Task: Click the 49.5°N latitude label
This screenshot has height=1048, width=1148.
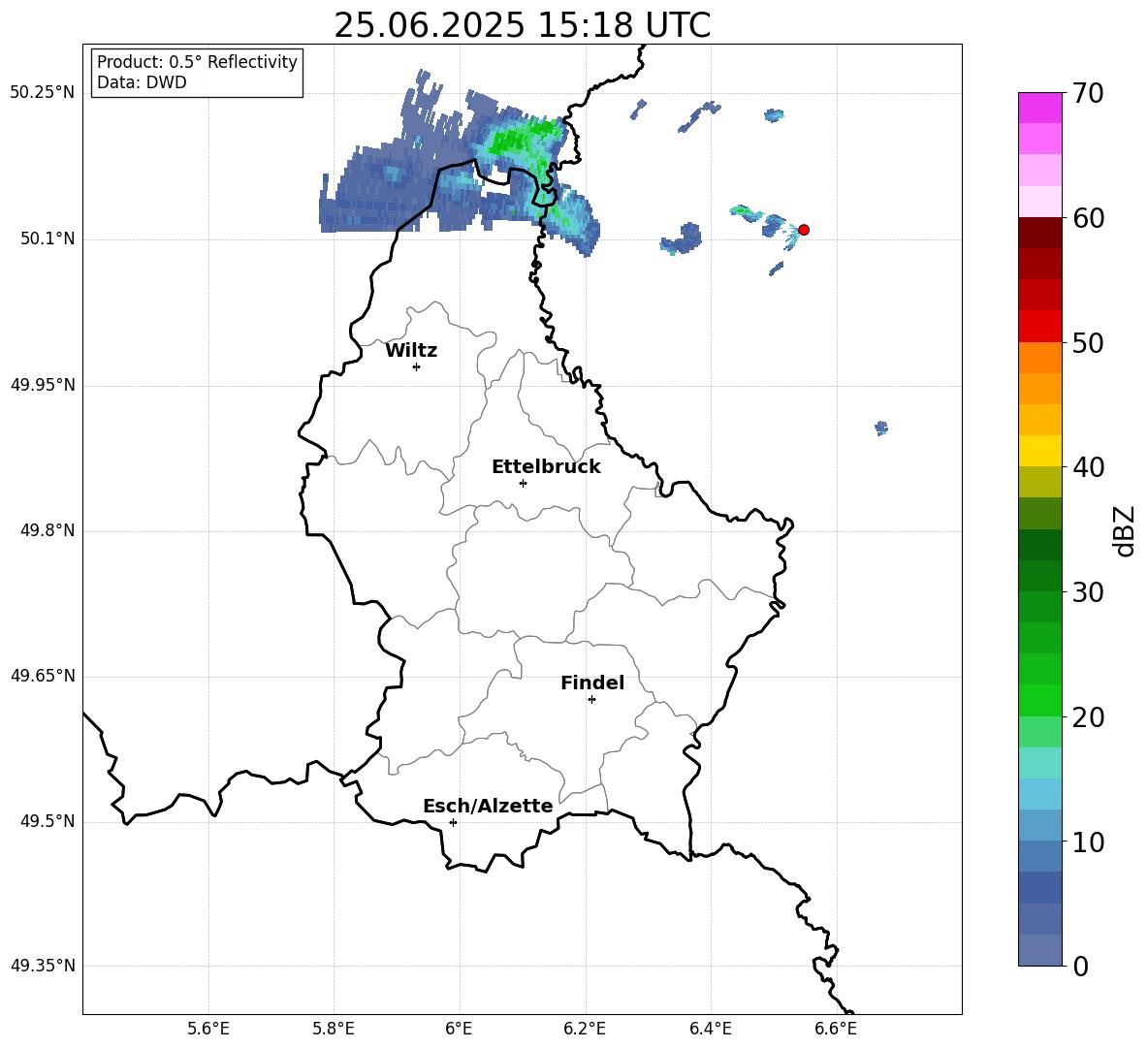Action: (x=48, y=821)
